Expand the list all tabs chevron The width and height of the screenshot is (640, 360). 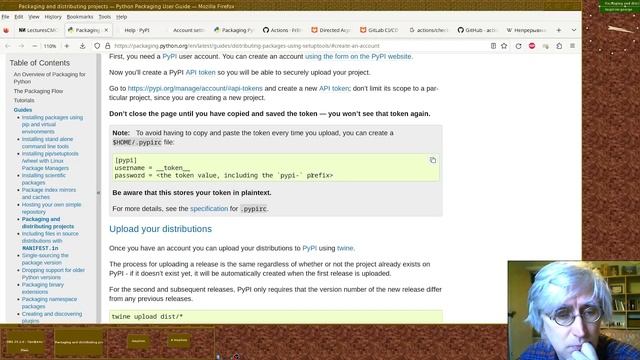click(573, 30)
